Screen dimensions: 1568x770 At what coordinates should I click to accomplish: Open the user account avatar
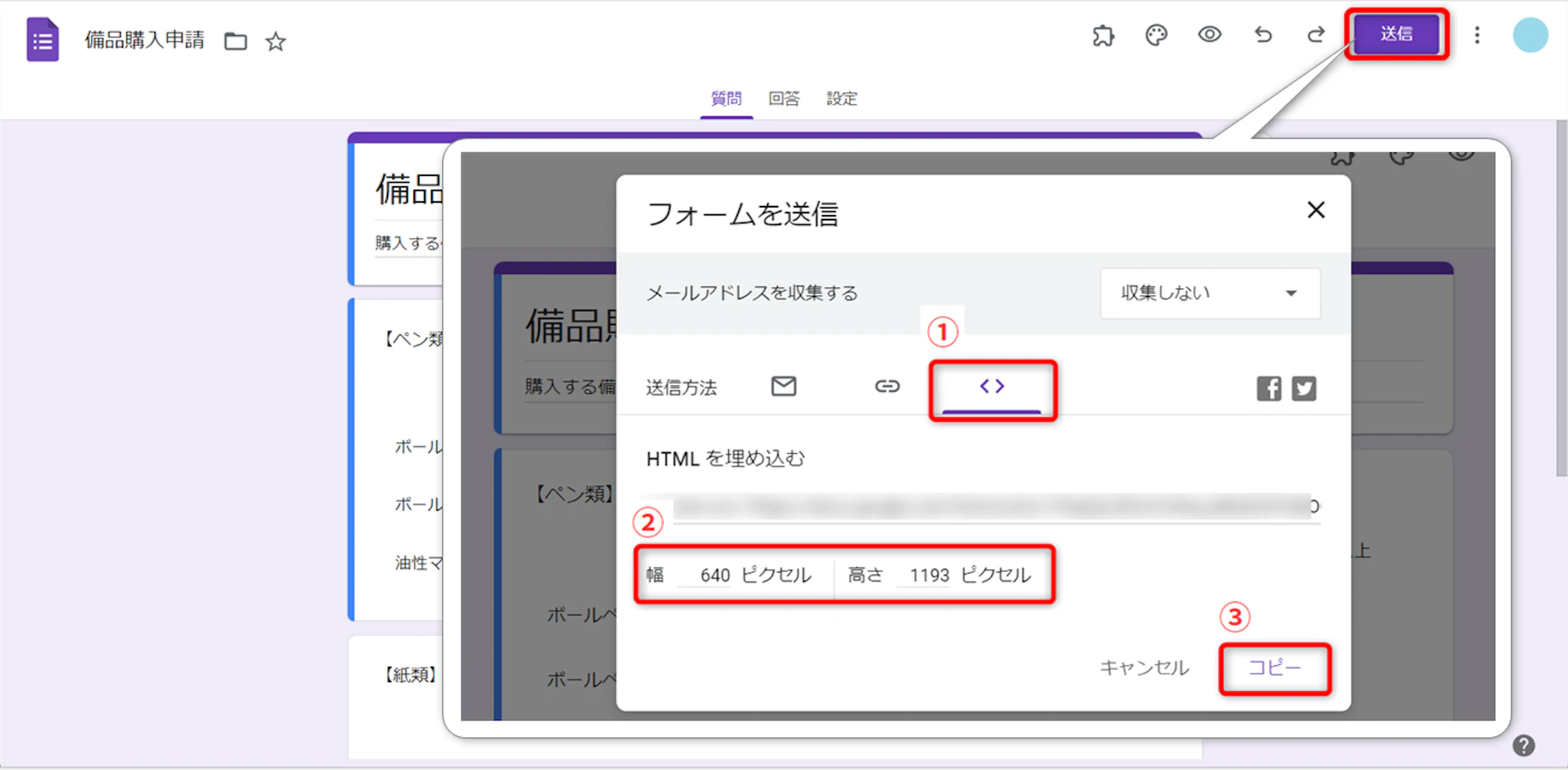[1530, 35]
